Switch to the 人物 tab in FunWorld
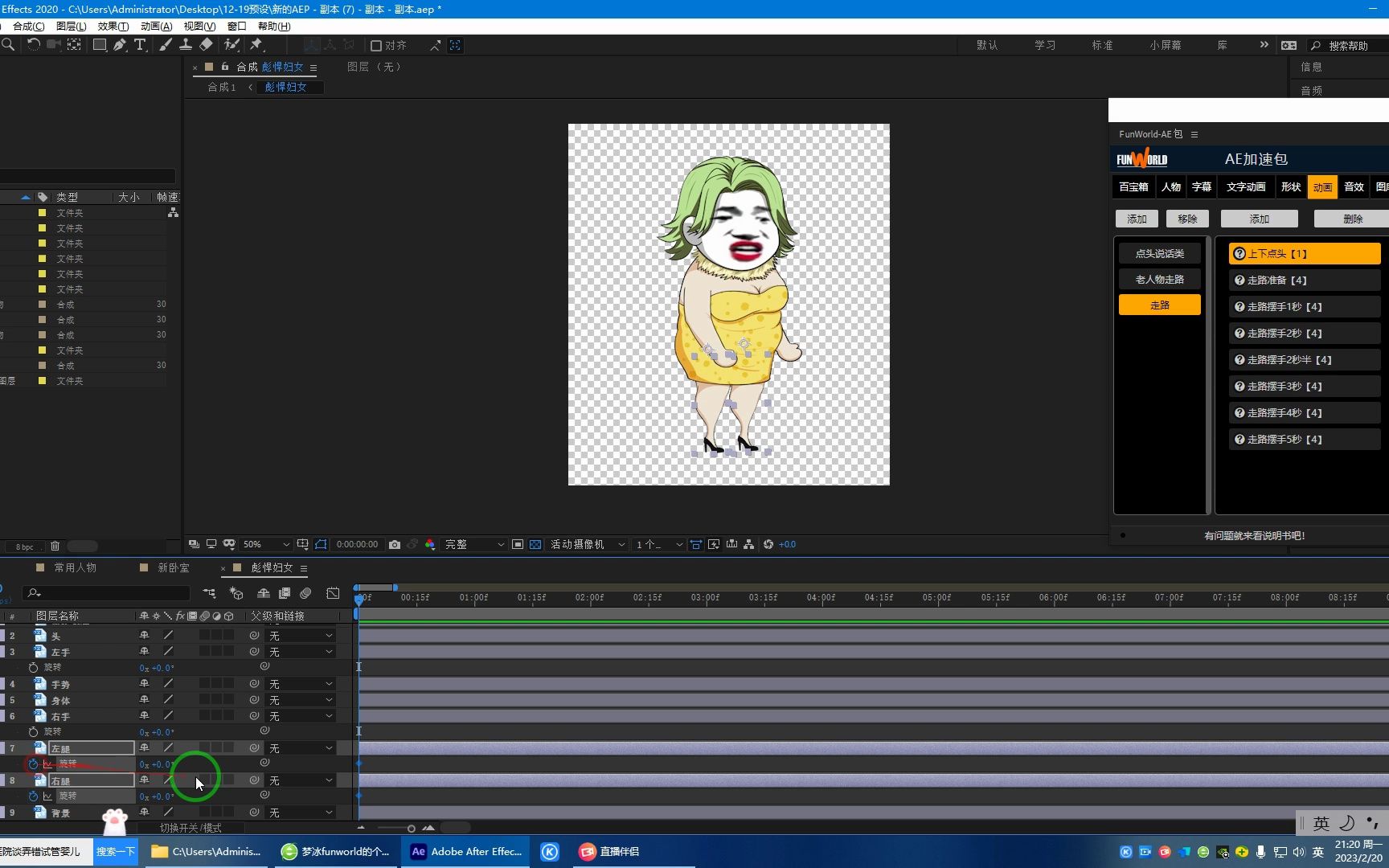Viewport: 1389px width, 868px height. [1171, 186]
